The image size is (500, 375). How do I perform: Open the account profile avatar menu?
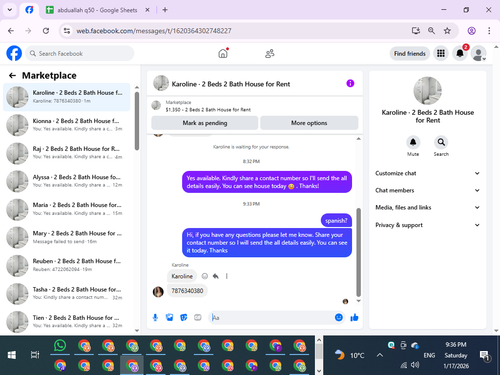pos(478,53)
